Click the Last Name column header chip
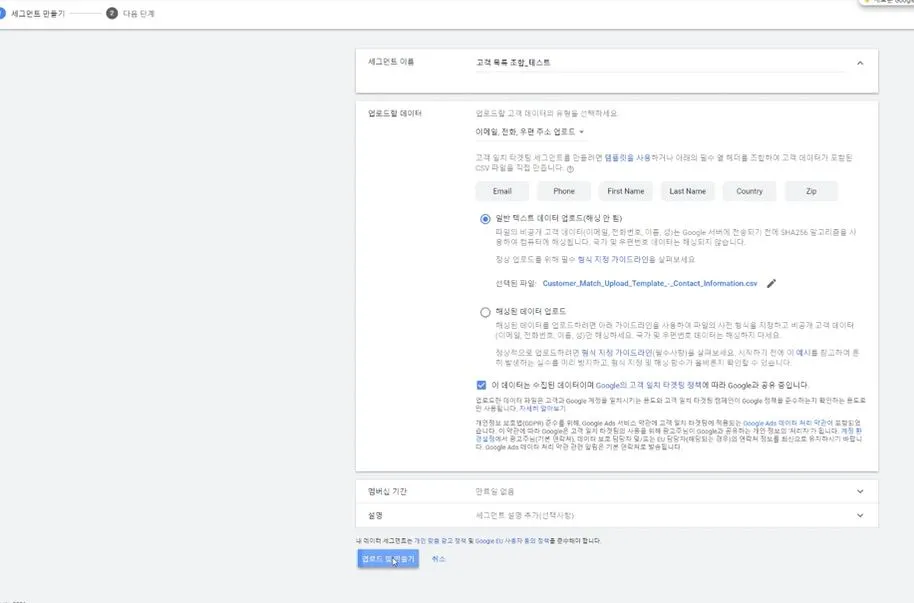The image size is (914, 603). coord(687,190)
